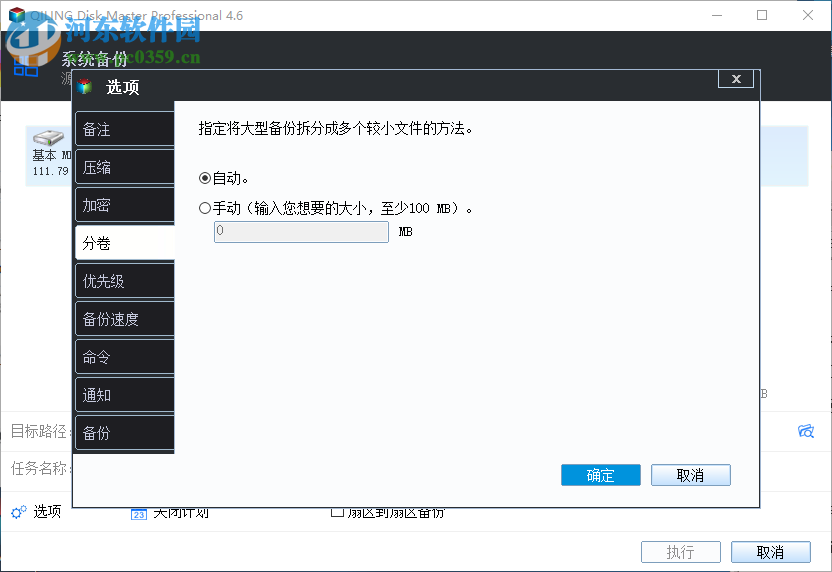Click the browse target path folder icon
This screenshot has height=572, width=832.
pyautogui.click(x=805, y=431)
